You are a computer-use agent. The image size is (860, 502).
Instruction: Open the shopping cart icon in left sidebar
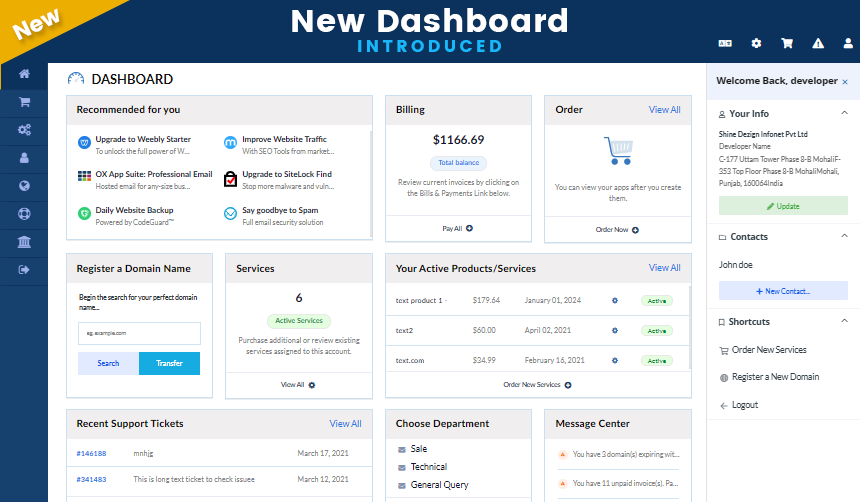point(24,102)
